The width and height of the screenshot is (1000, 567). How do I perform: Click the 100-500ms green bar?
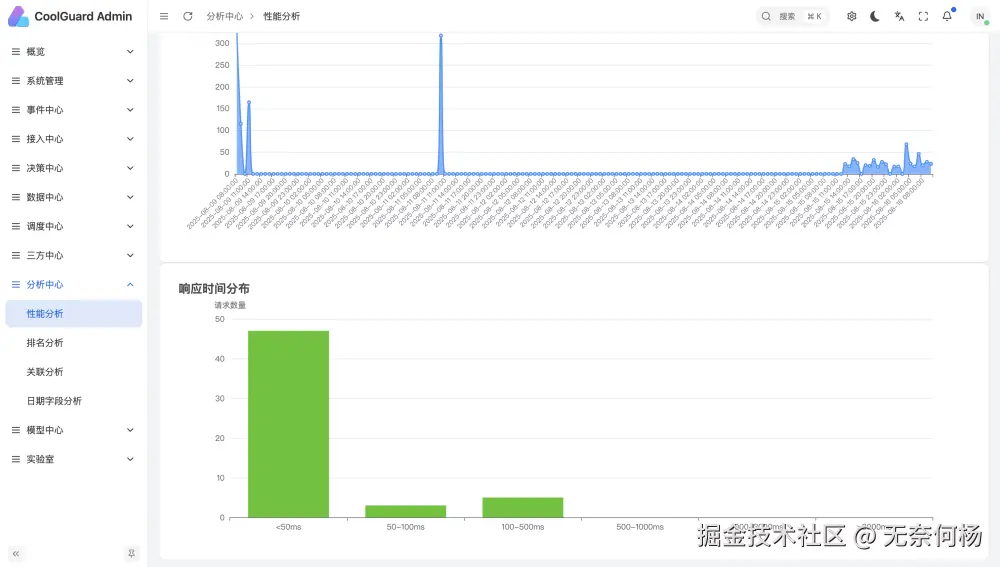523,508
